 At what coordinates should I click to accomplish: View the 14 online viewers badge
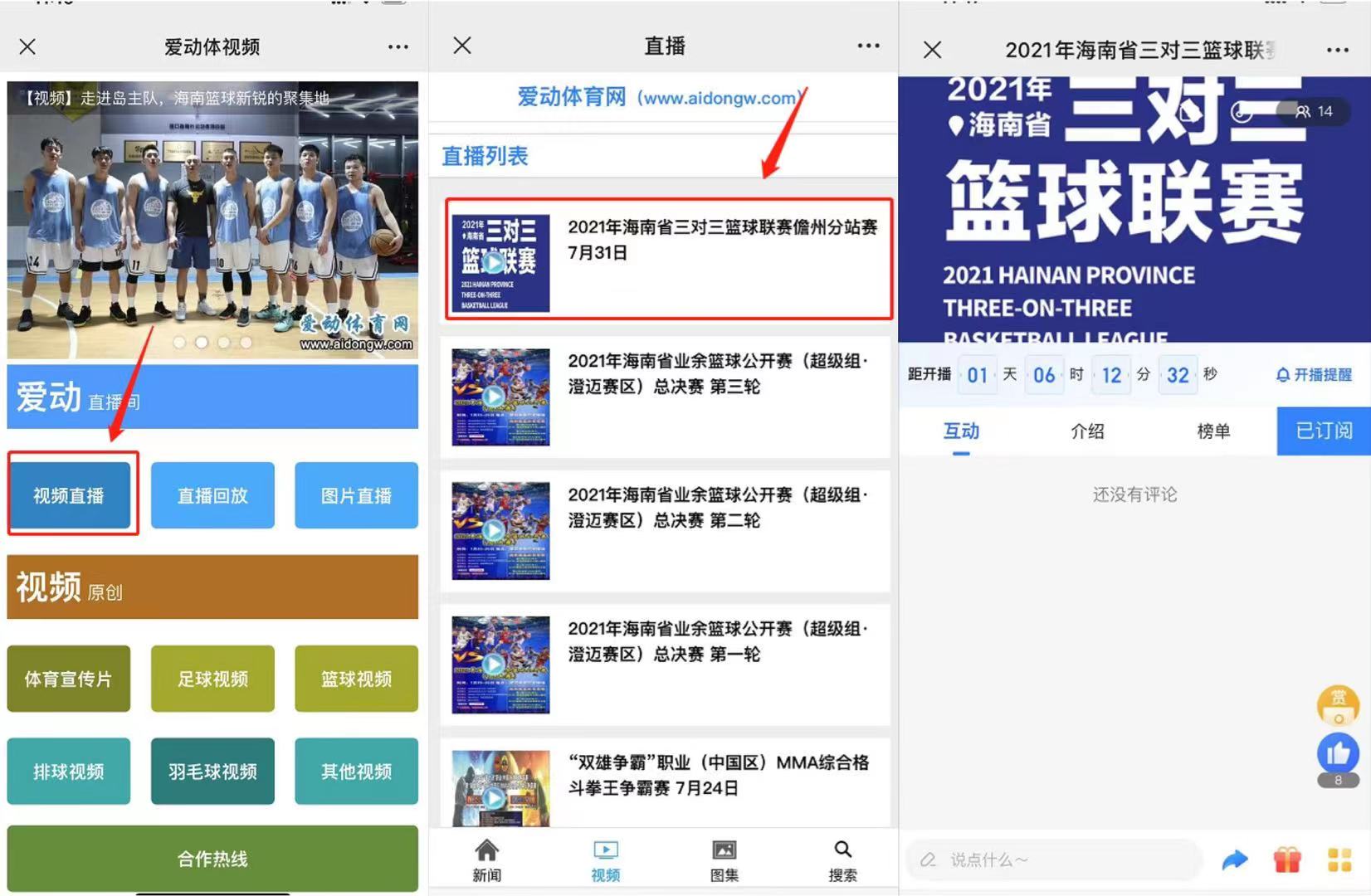click(1315, 111)
